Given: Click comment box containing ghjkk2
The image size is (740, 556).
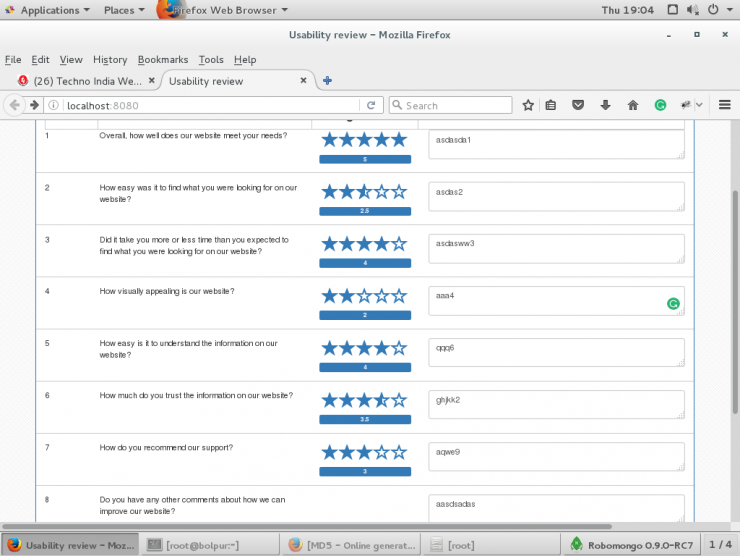Looking at the screenshot, I should coord(556,404).
